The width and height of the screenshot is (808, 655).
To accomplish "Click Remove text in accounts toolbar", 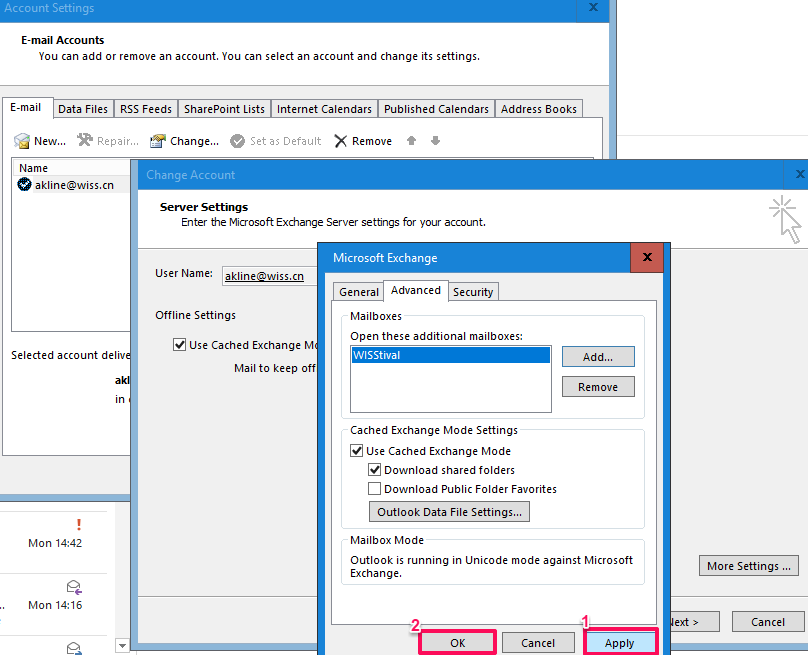I will pyautogui.click(x=372, y=141).
